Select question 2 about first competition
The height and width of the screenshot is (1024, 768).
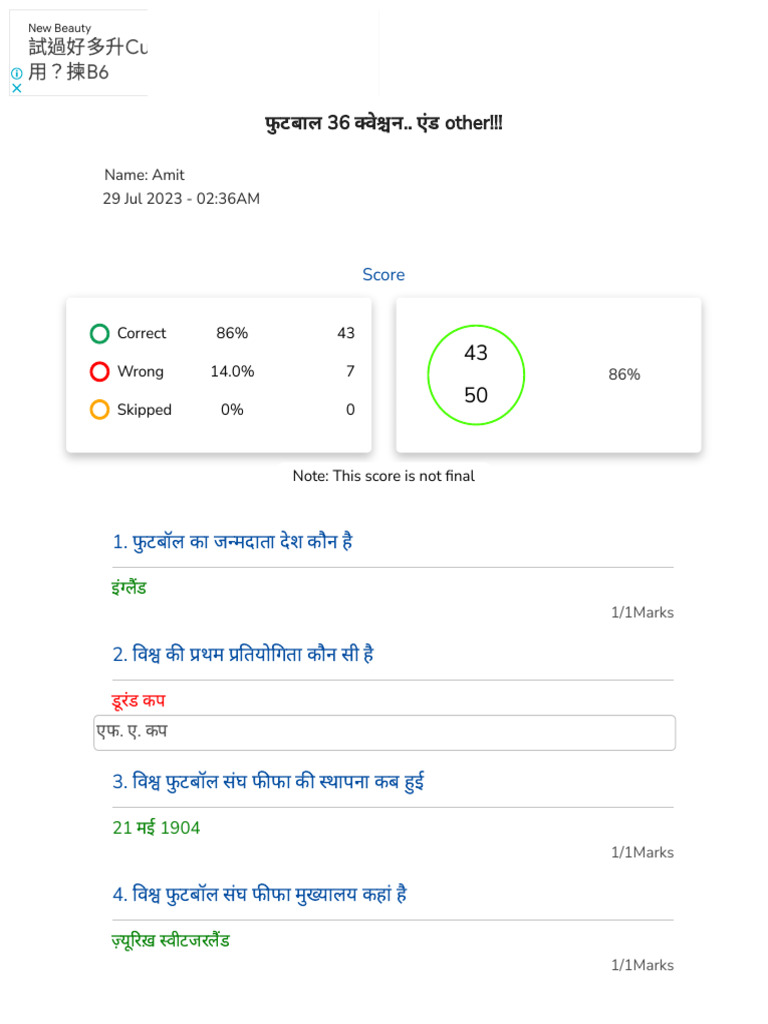[243, 655]
